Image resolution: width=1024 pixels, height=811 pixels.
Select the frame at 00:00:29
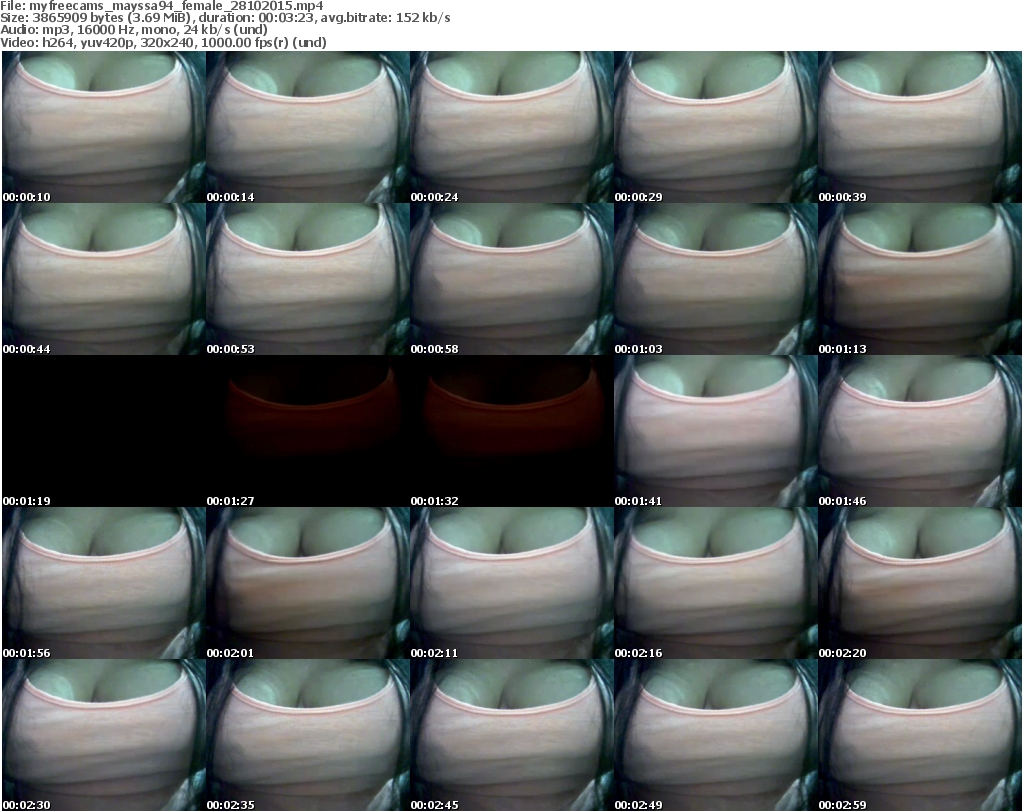click(716, 127)
